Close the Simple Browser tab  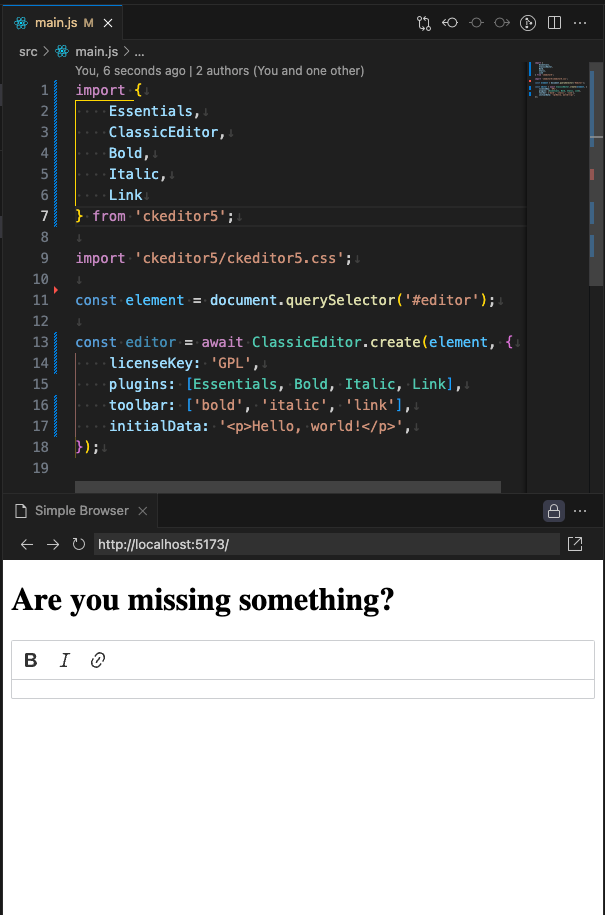pyautogui.click(x=143, y=511)
